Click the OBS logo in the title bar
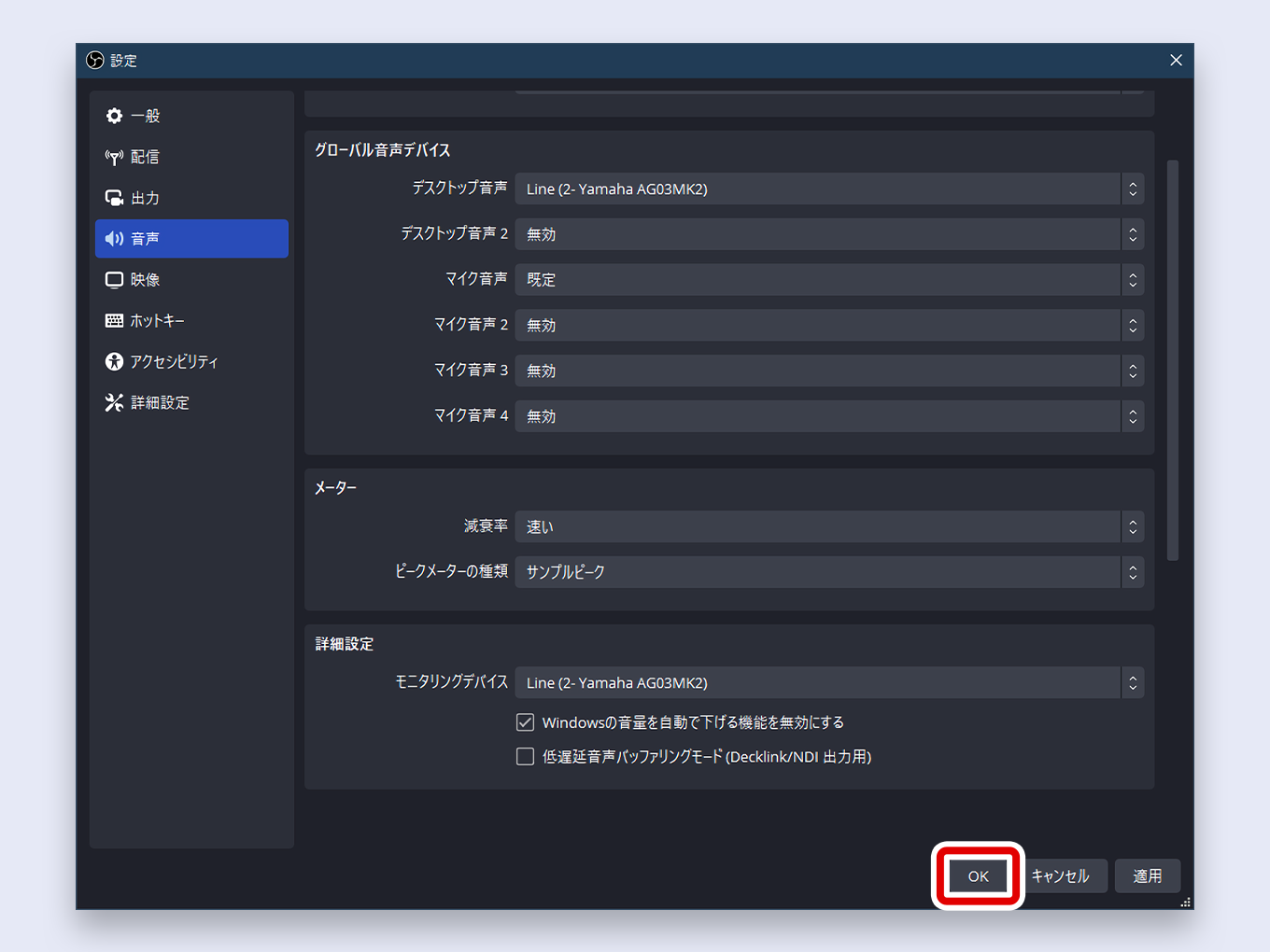The width and height of the screenshot is (1270, 952). click(x=95, y=60)
